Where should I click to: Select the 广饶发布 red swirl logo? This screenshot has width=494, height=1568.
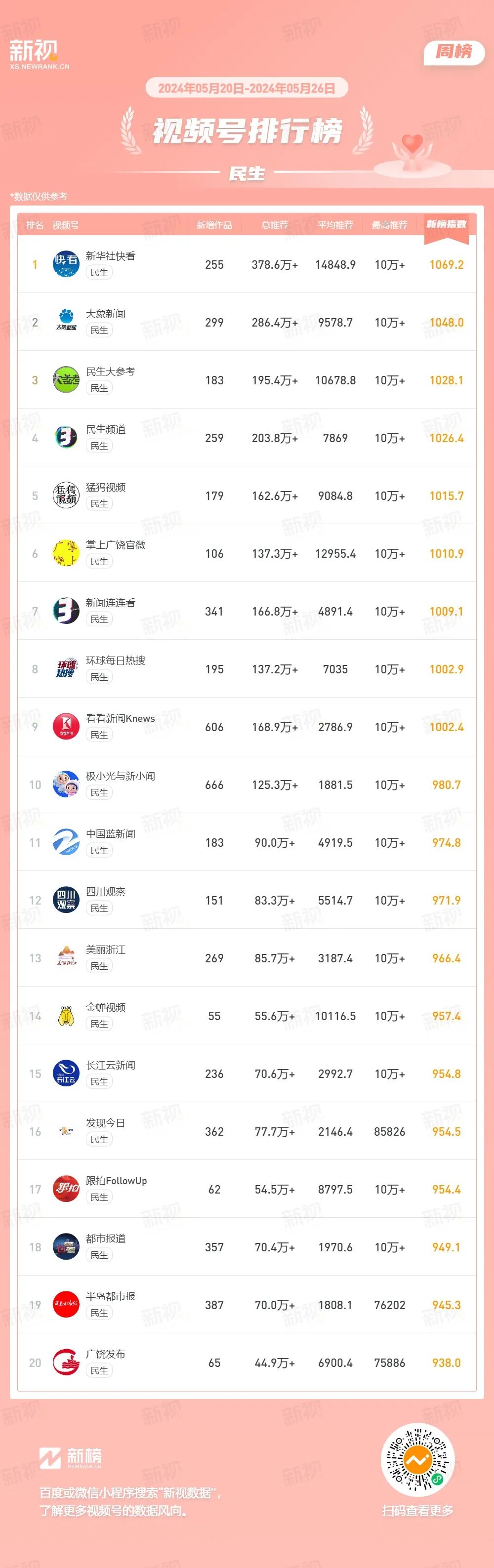tap(66, 1363)
